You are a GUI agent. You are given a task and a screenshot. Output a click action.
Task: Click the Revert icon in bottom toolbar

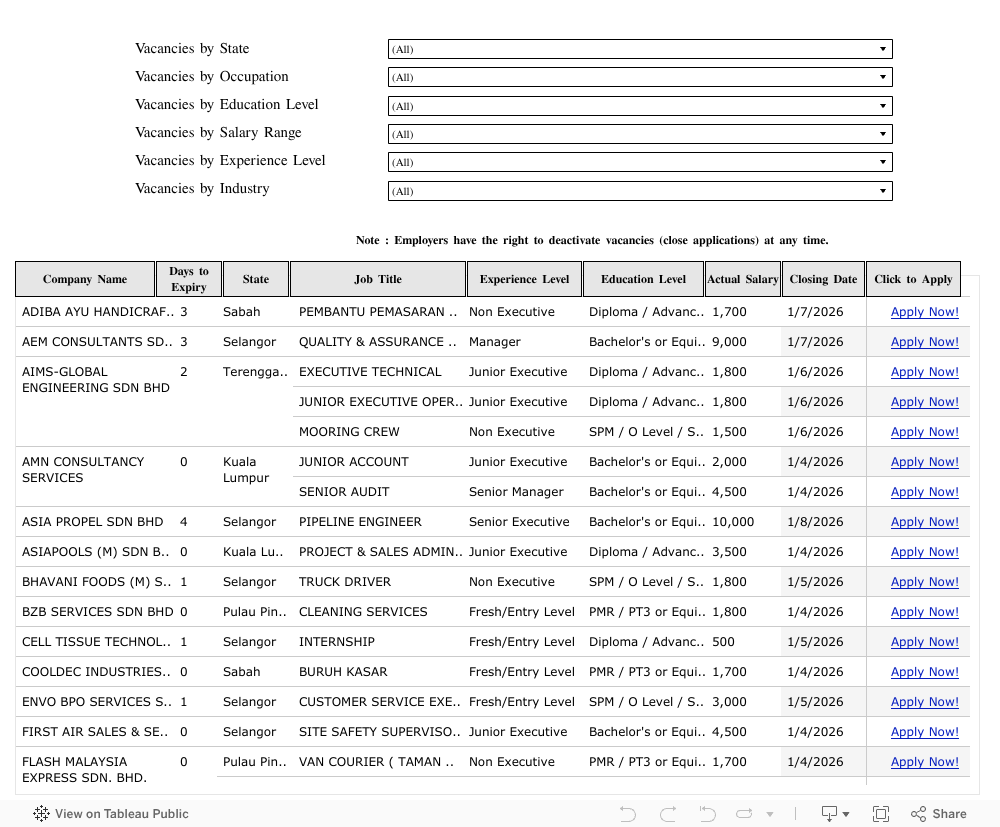[x=707, y=814]
